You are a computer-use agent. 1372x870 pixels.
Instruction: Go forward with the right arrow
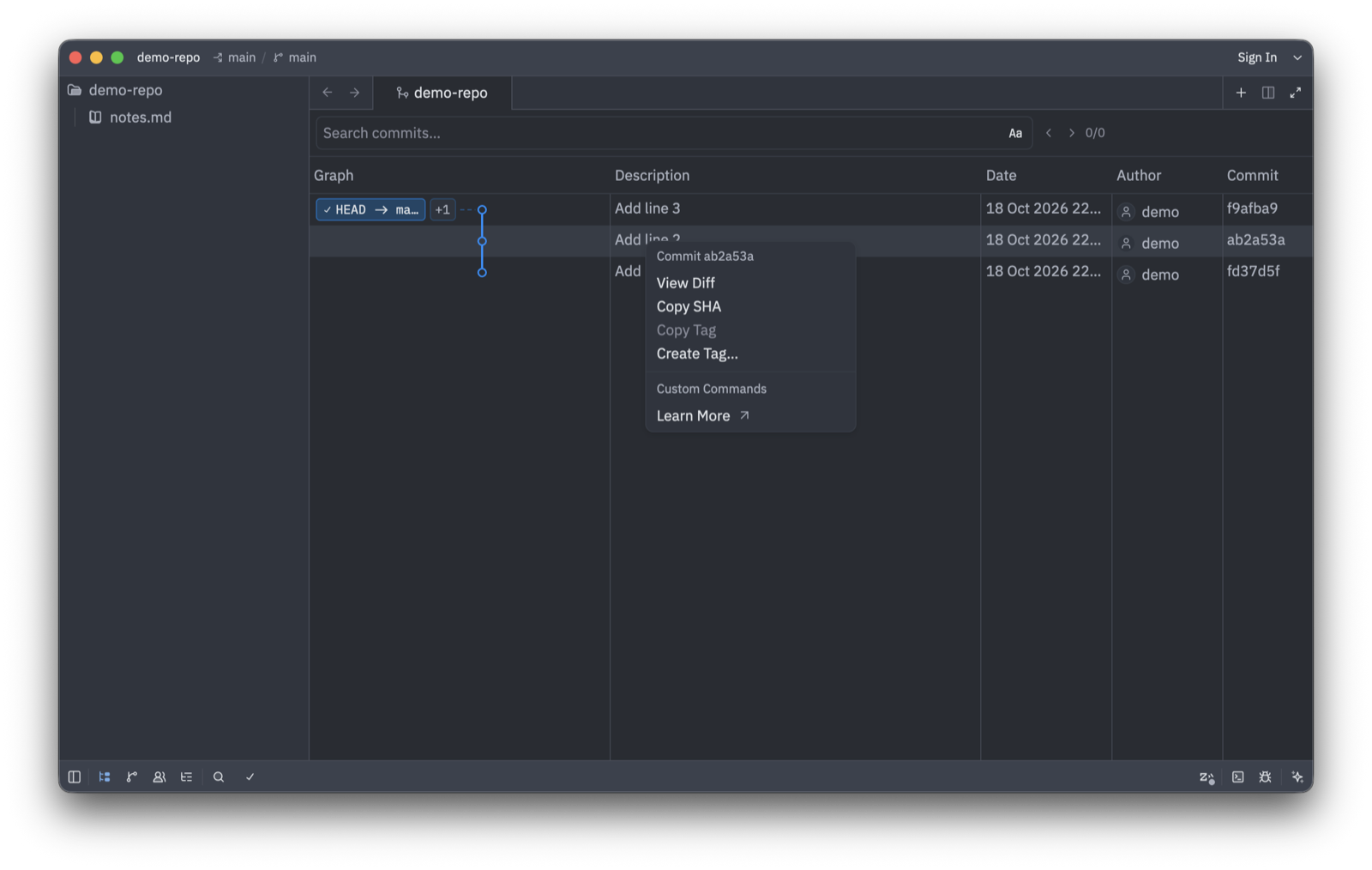pos(354,93)
